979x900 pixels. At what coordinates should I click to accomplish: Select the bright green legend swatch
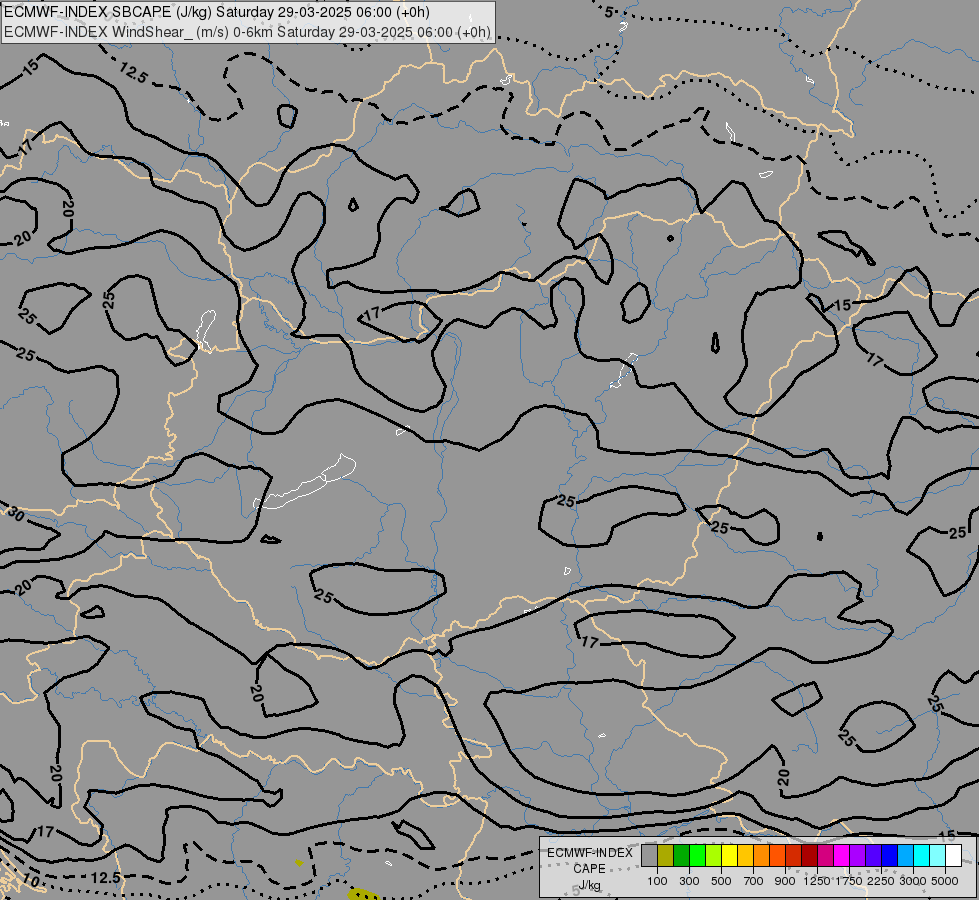pyautogui.click(x=697, y=855)
